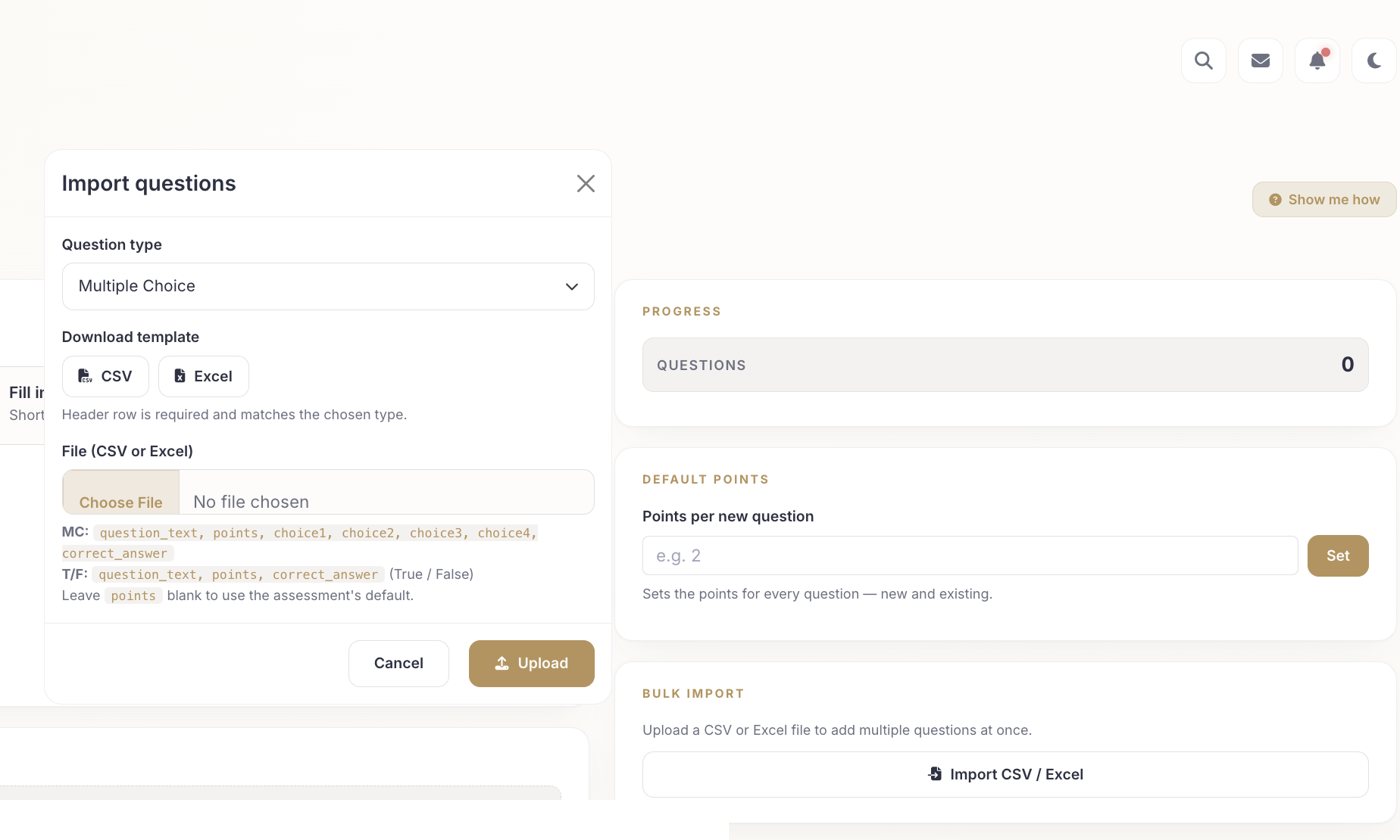1400x840 pixels.
Task: Download the Excel template
Action: 203,376
